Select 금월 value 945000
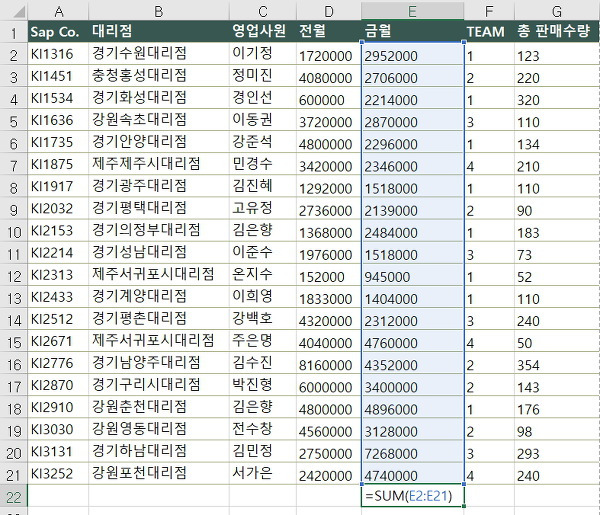 coord(412,275)
